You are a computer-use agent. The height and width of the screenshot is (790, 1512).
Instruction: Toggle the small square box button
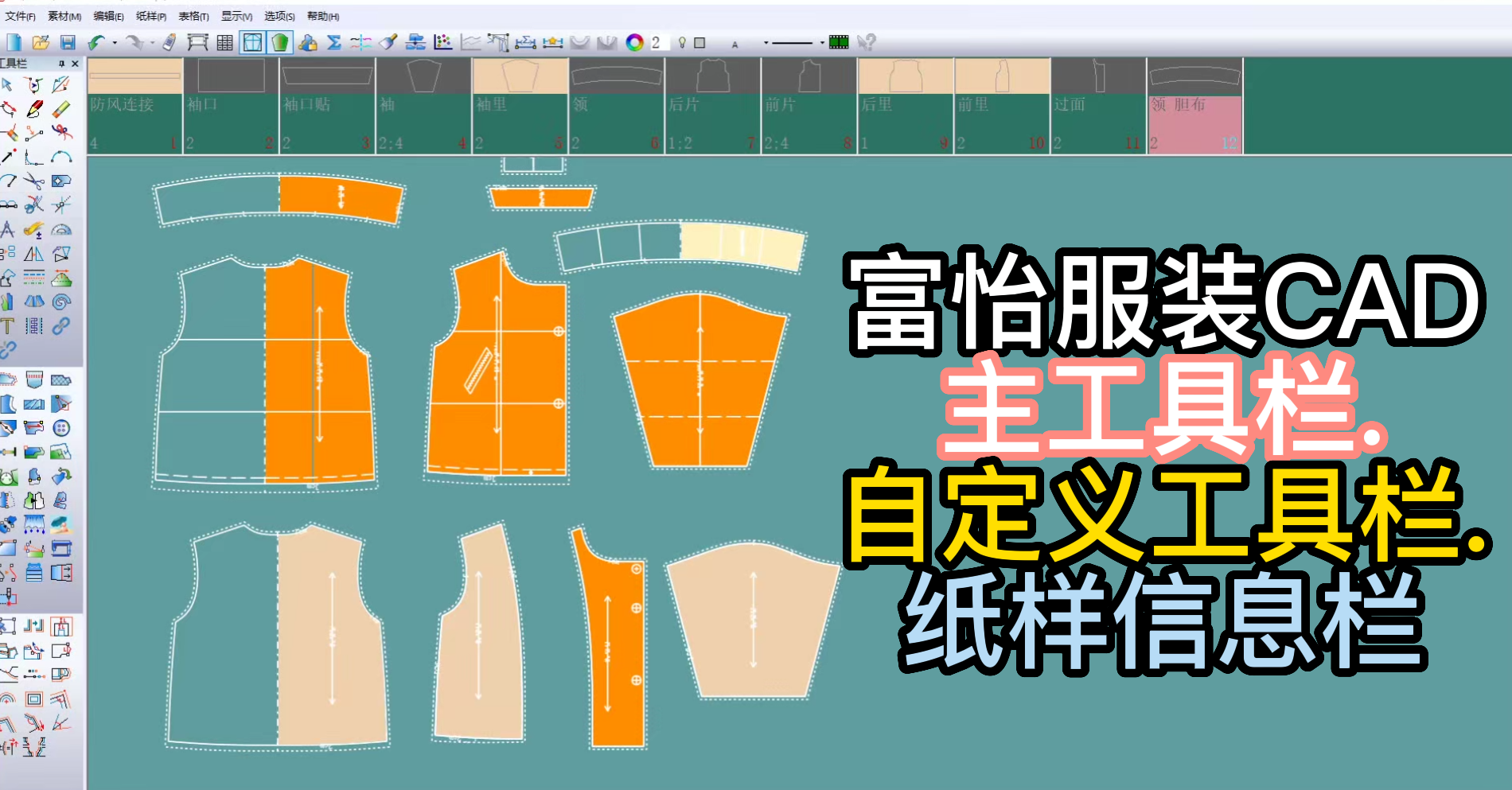699,42
